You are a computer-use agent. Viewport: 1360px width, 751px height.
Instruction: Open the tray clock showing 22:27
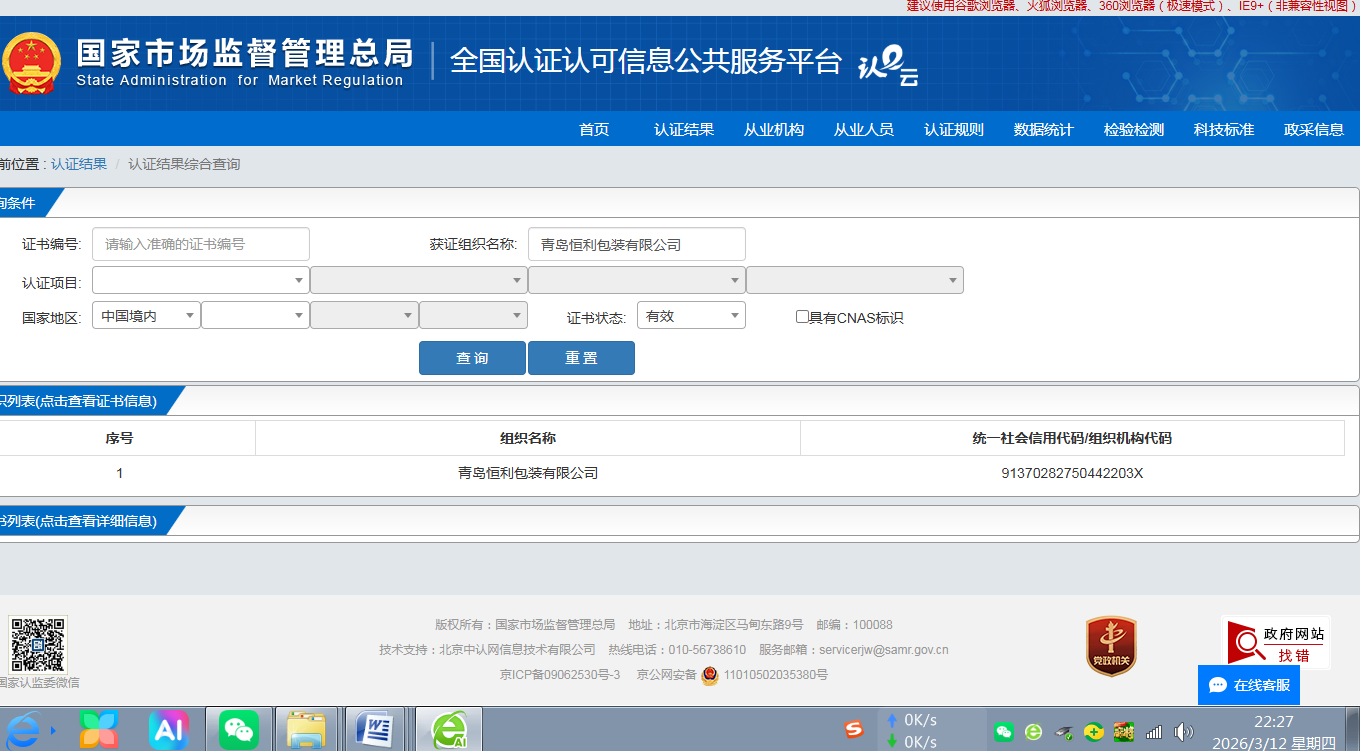(1274, 732)
